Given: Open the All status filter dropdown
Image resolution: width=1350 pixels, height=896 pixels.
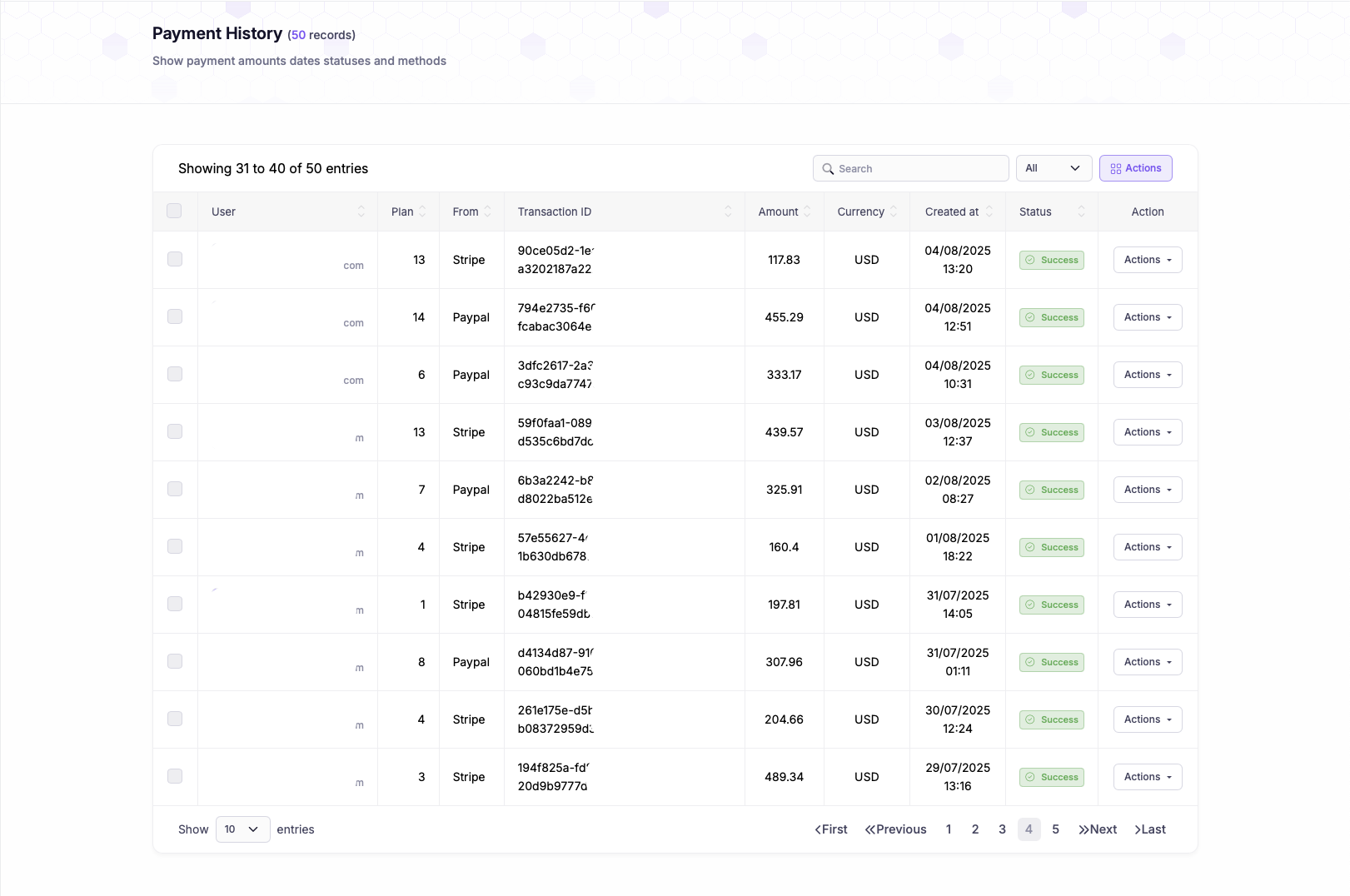Looking at the screenshot, I should 1053,168.
